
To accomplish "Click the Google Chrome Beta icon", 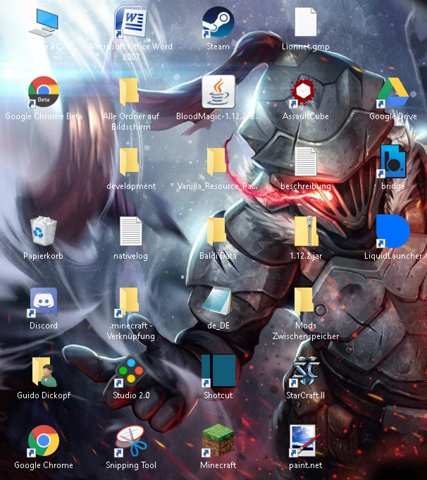I will click(43, 92).
